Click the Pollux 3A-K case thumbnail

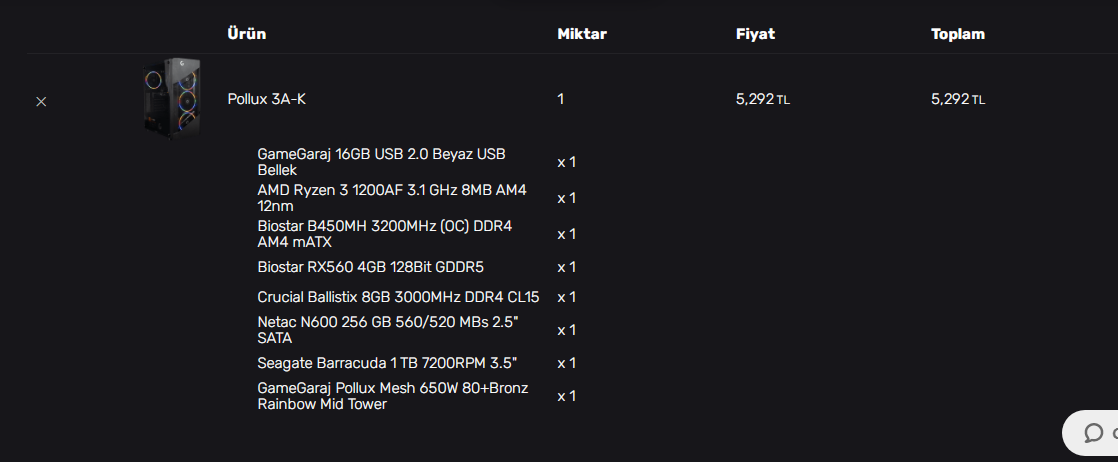172,98
